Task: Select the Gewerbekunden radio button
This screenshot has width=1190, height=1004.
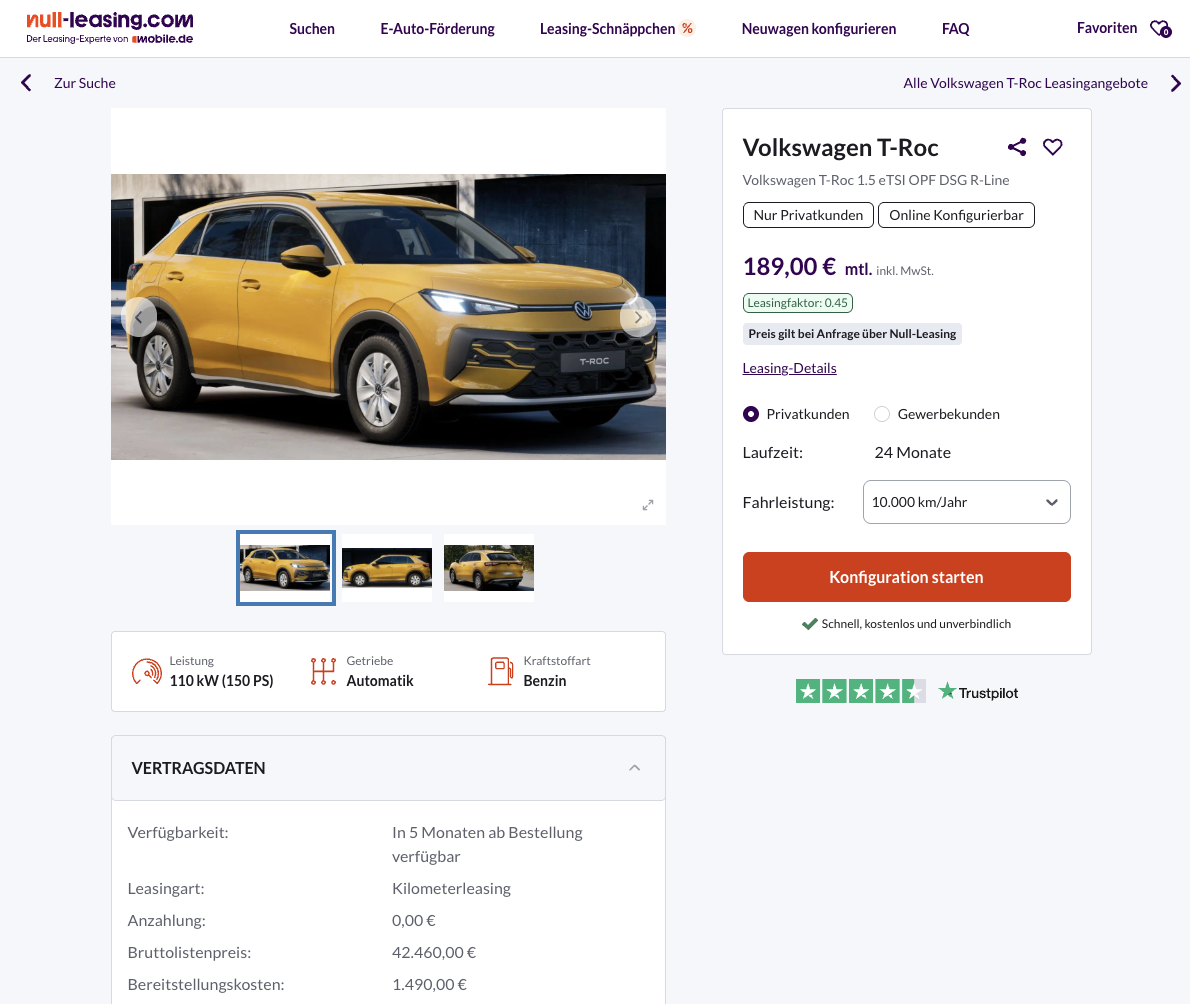Action: [882, 414]
